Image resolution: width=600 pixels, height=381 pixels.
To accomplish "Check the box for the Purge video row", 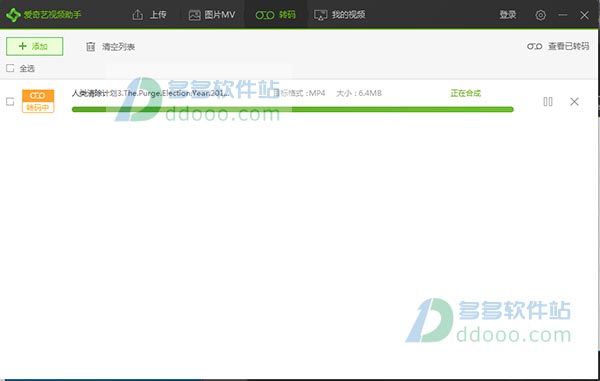I will 10,101.
